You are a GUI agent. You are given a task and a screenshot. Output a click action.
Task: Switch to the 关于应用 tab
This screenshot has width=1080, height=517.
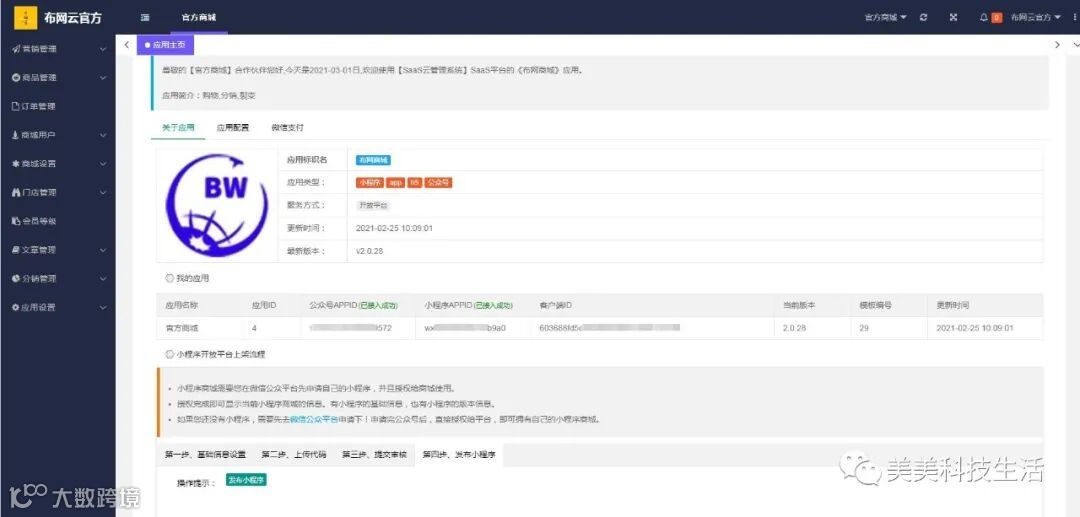(x=178, y=128)
